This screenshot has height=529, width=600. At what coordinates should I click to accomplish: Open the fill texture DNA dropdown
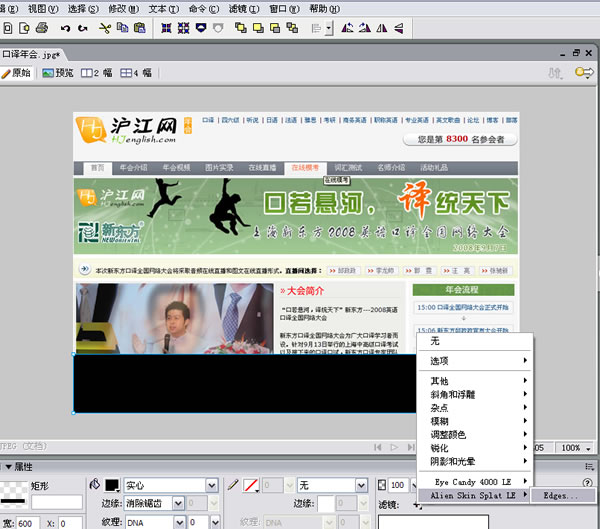(x=179, y=522)
